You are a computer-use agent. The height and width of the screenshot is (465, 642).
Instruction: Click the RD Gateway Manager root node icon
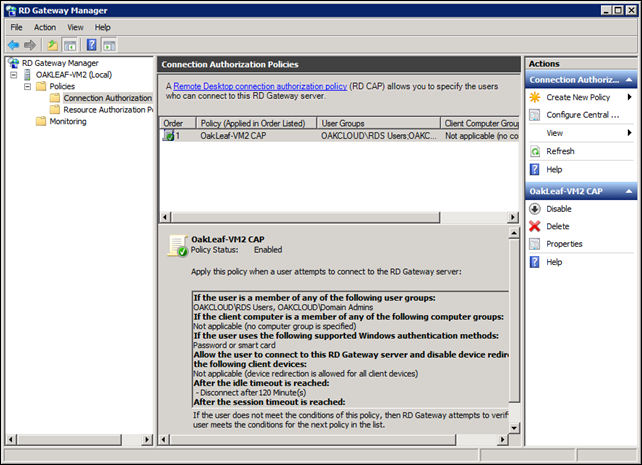tap(14, 63)
